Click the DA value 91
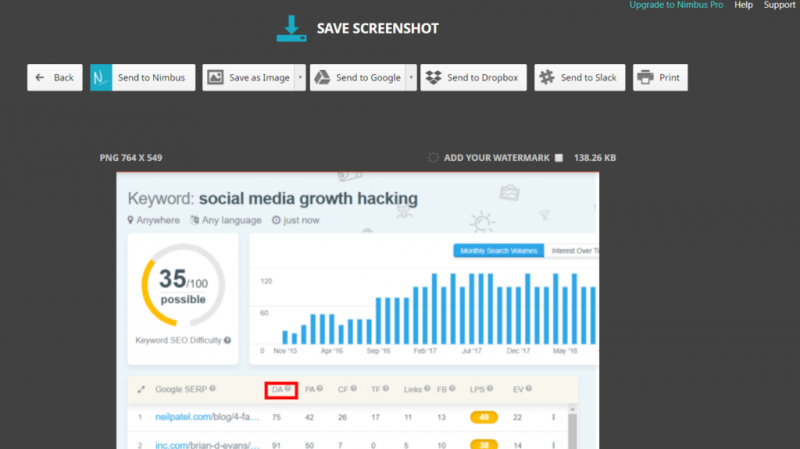This screenshot has height=449, width=800. click(277, 445)
